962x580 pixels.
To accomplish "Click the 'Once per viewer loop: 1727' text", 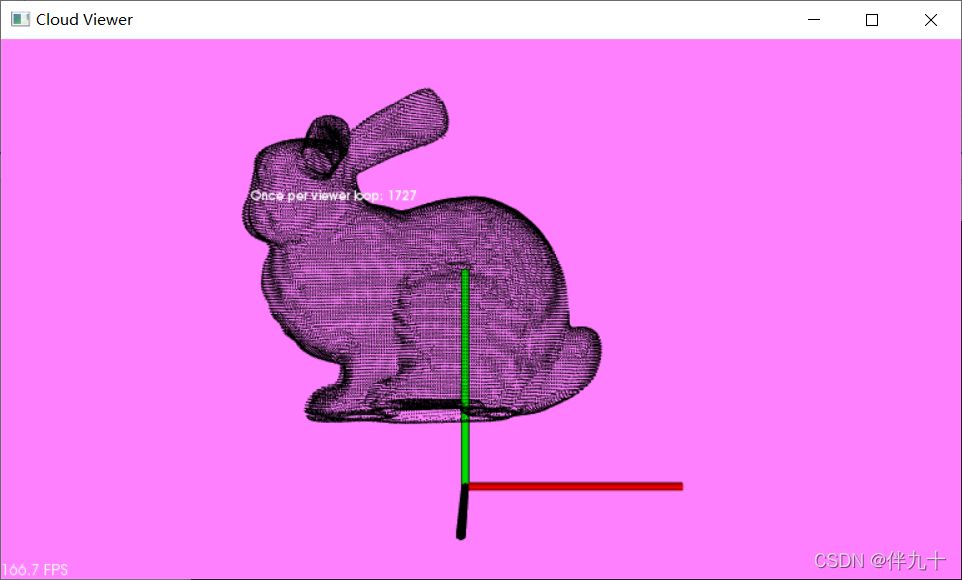I will (334, 196).
